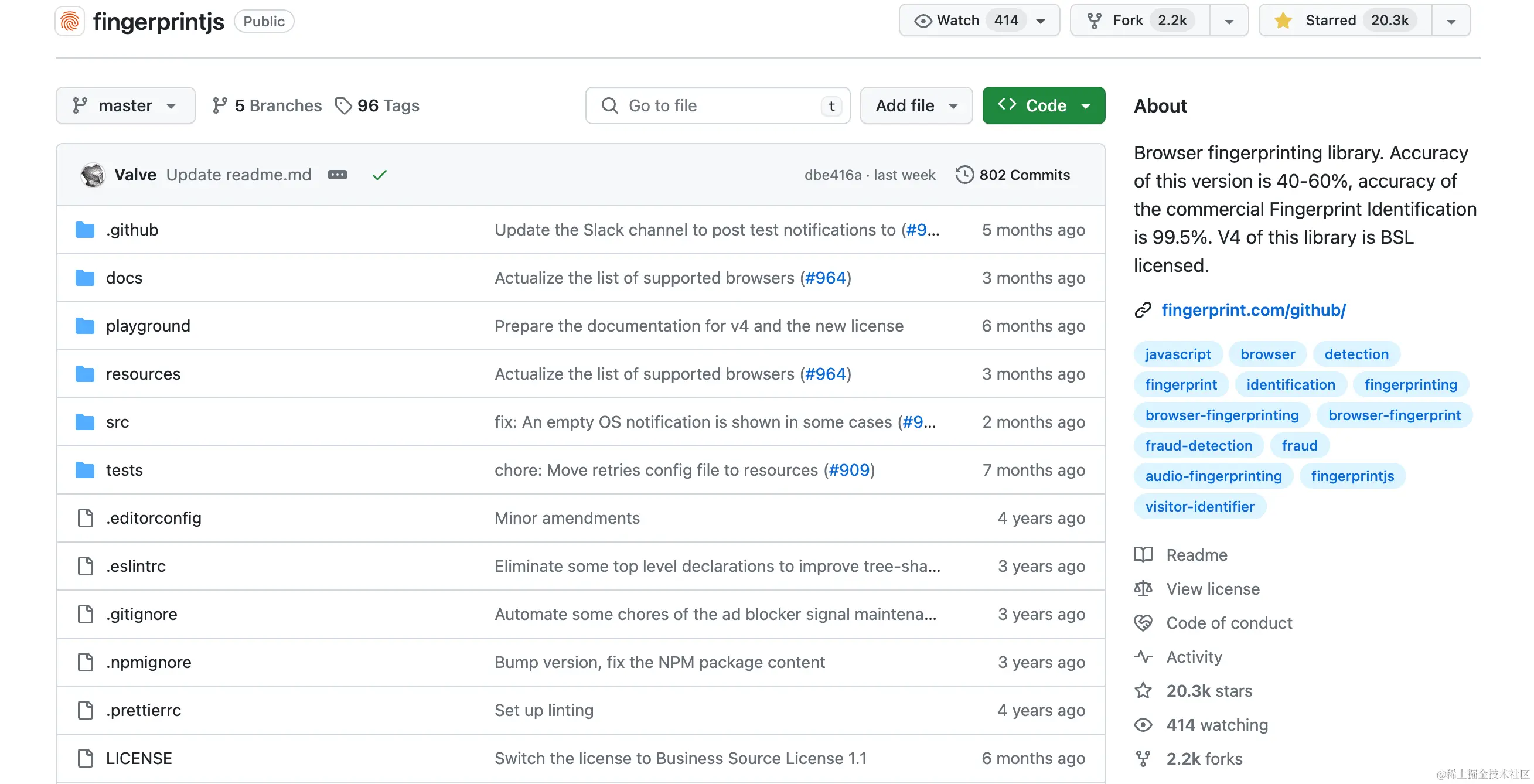Select the javascript topic tag
Image resolution: width=1534 pixels, height=784 pixels.
pos(1177,354)
